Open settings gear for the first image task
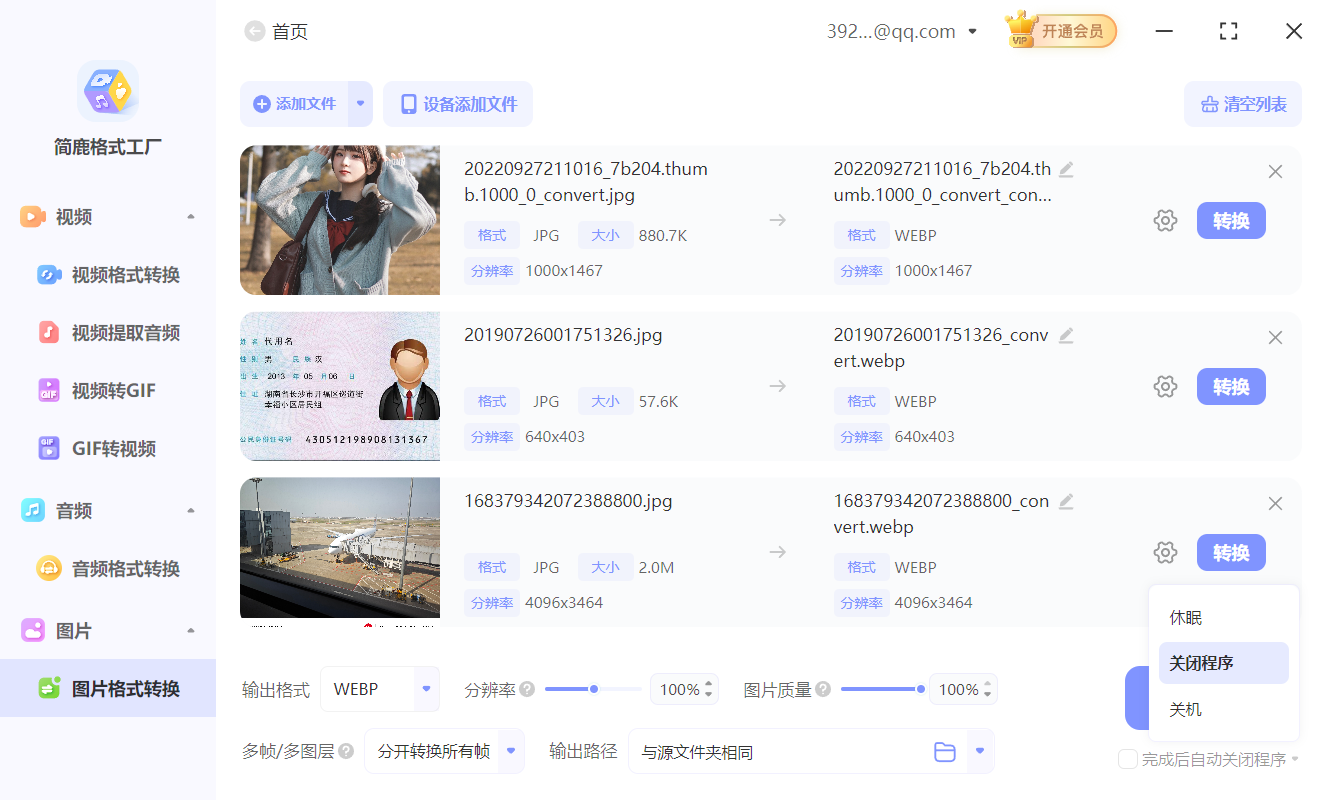 tap(1165, 220)
